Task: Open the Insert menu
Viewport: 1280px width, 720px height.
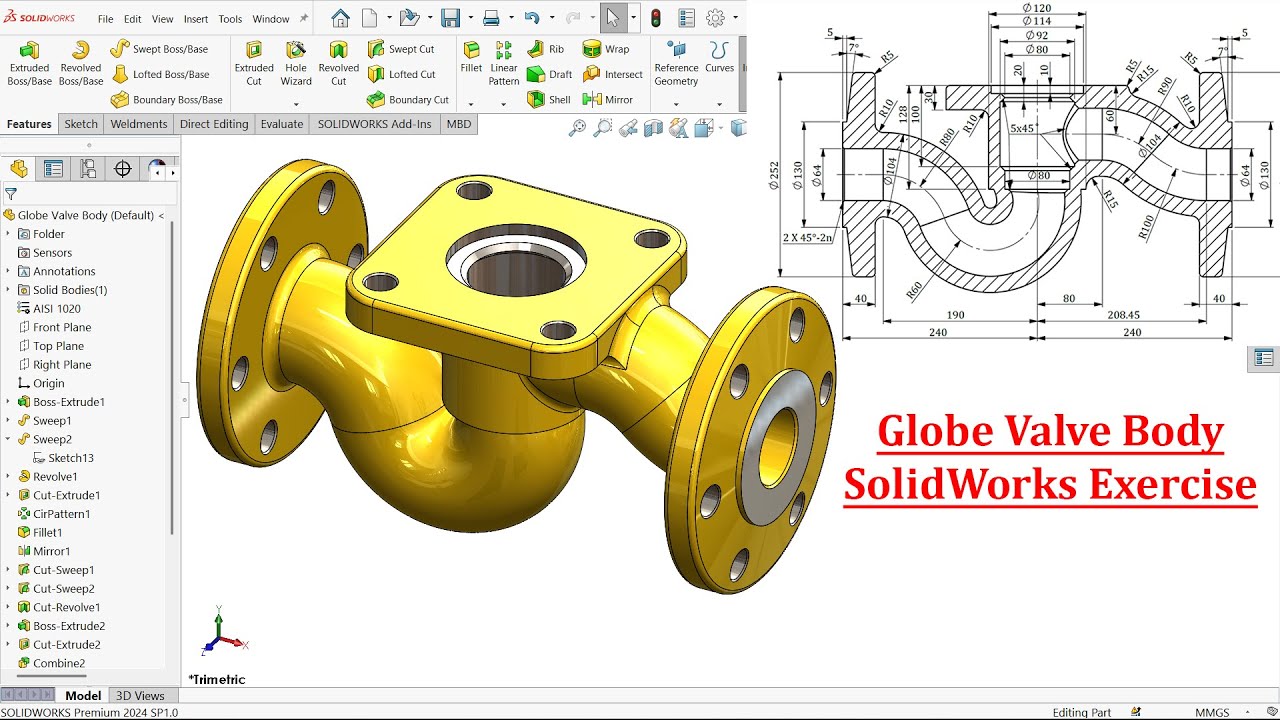Action: pyautogui.click(x=196, y=19)
